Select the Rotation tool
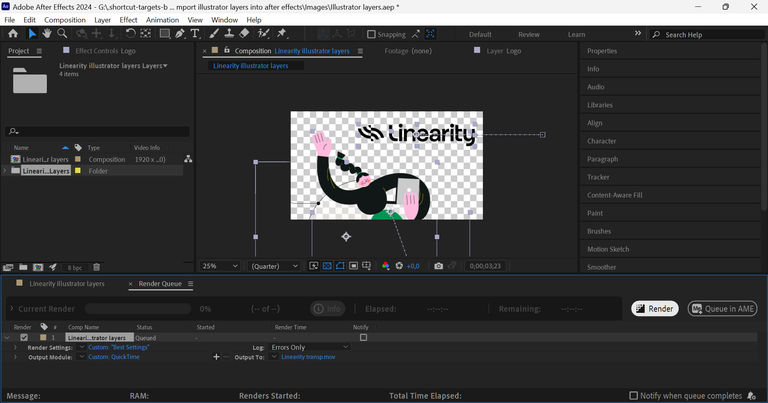Image resolution: width=768 pixels, height=403 pixels. [x=130, y=34]
